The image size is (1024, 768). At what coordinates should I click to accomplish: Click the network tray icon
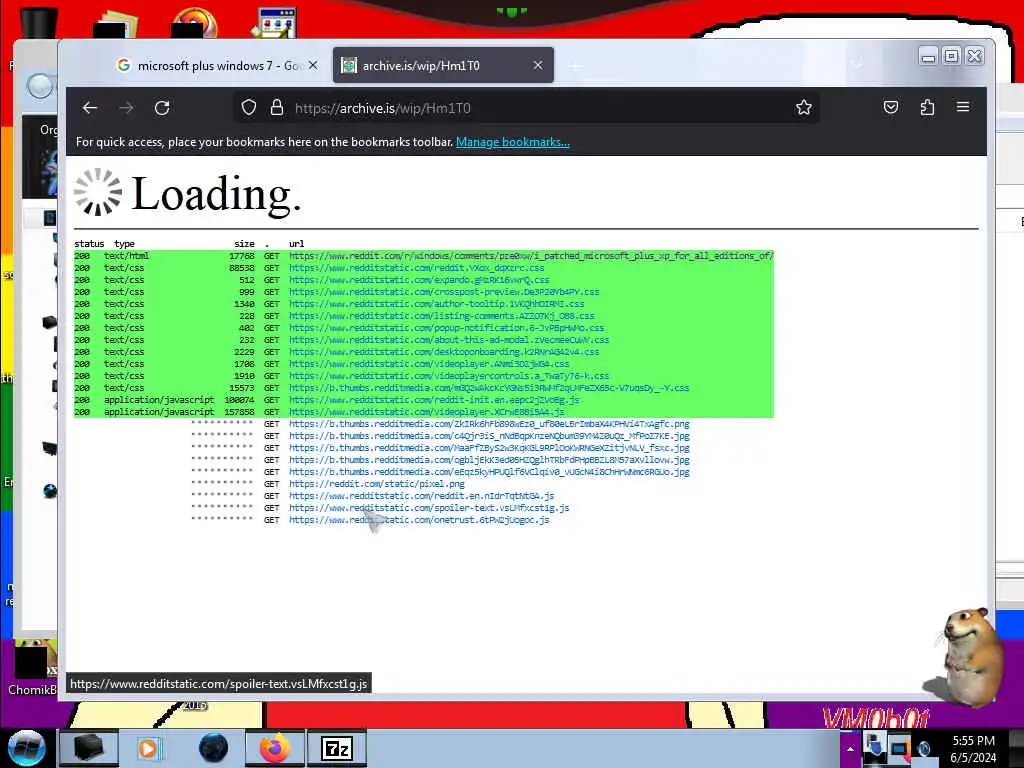coord(899,748)
